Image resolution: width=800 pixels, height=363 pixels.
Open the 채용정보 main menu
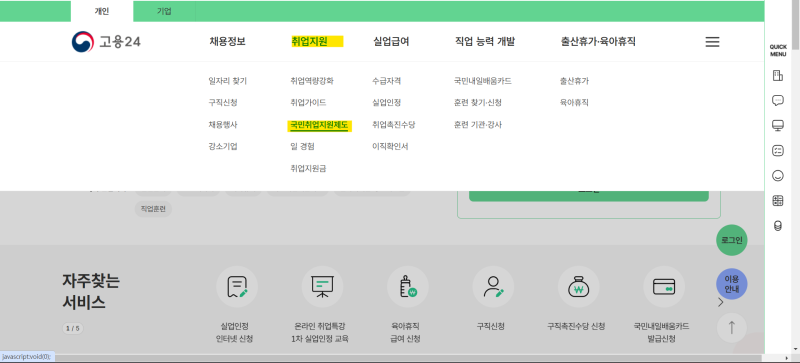(228, 42)
